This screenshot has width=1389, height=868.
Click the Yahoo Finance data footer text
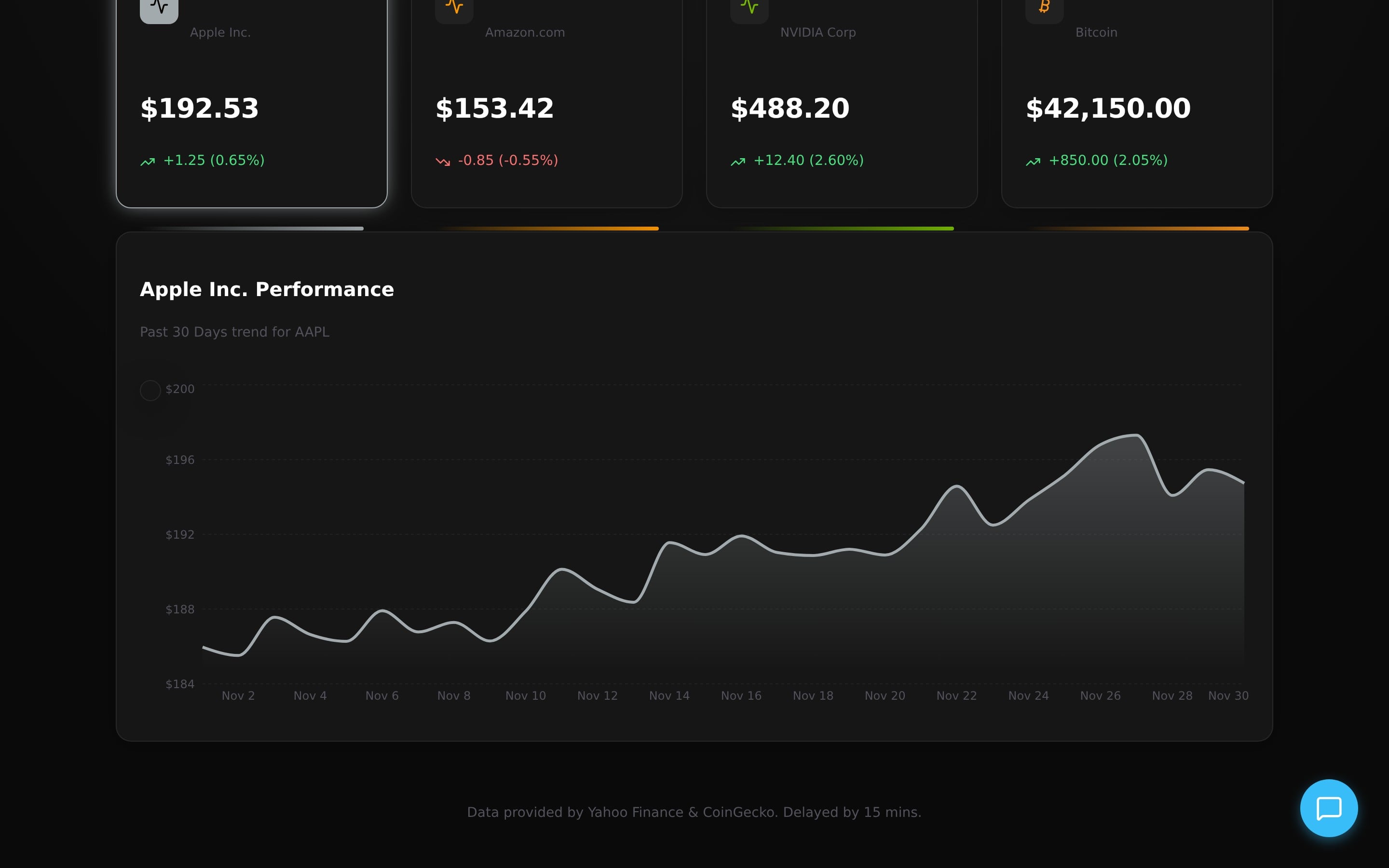click(x=694, y=813)
